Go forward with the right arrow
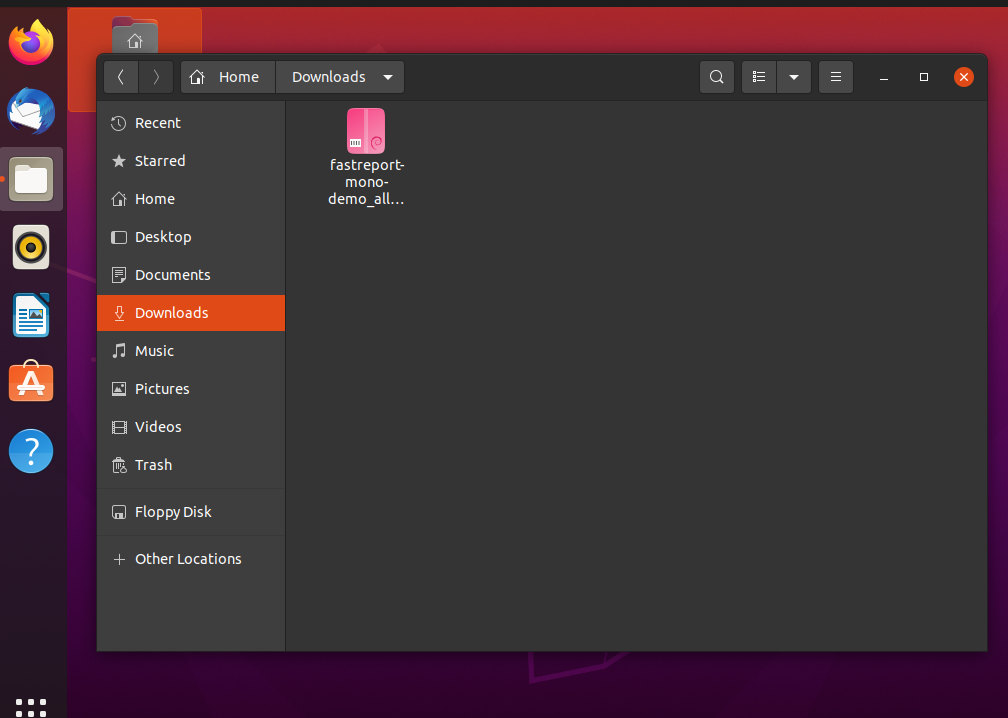Viewport: 1008px width, 718px height. tap(156, 77)
